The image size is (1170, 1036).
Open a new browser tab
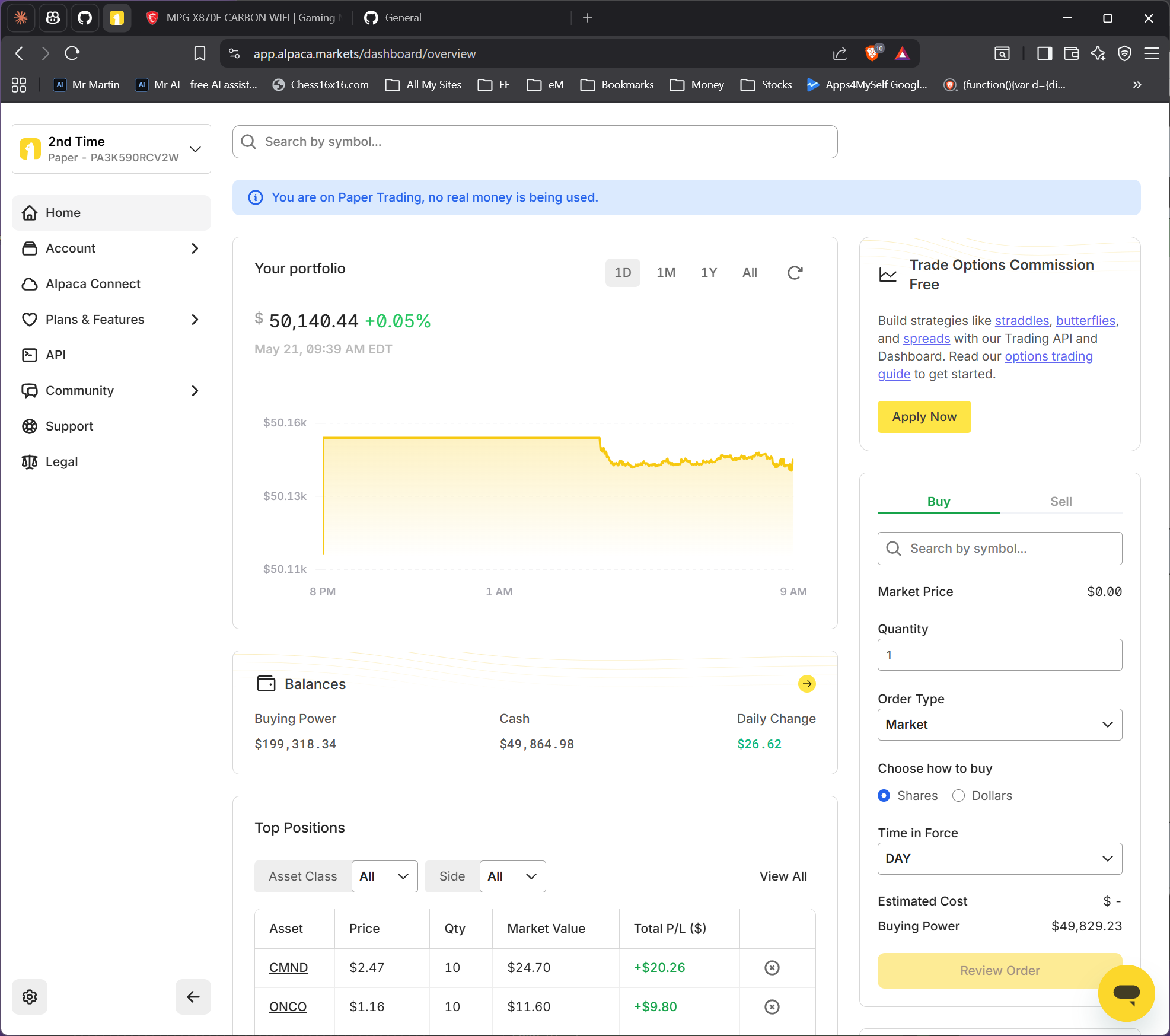[x=587, y=18]
